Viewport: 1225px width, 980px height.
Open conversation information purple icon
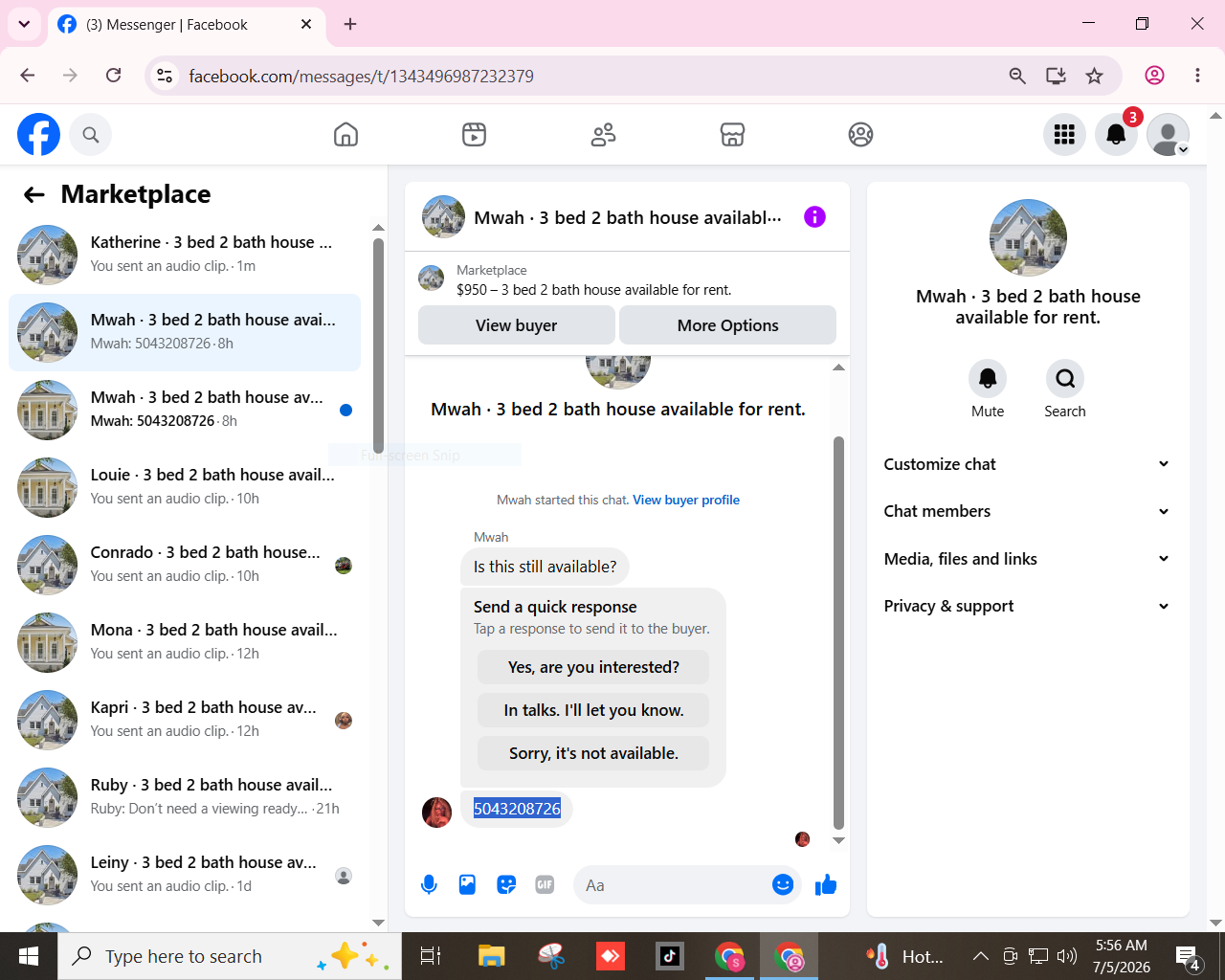pos(814,217)
